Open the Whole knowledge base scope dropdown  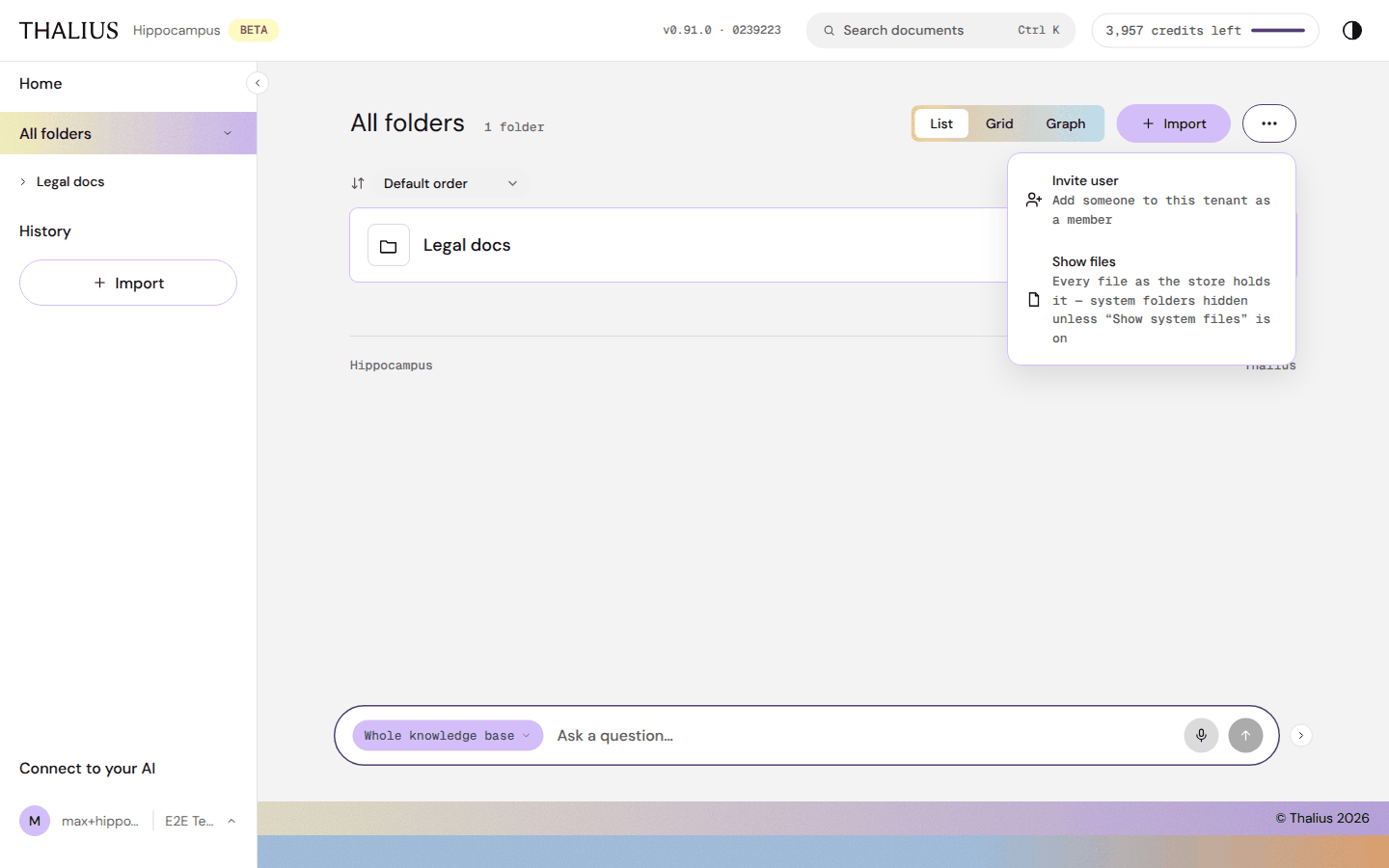click(448, 735)
